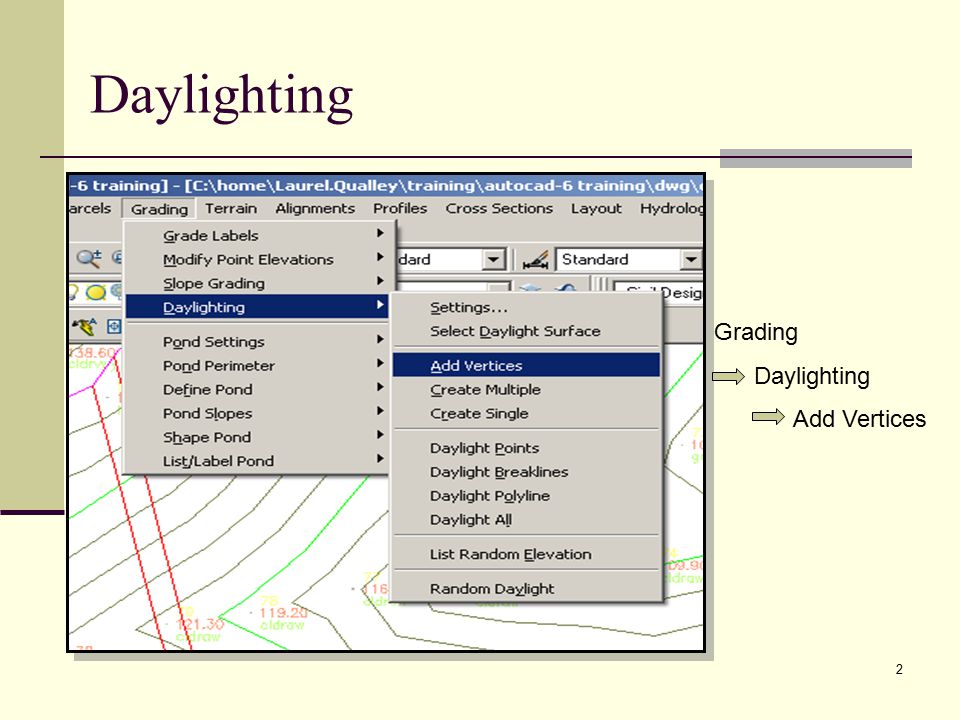The width and height of the screenshot is (960, 720).
Task: Click the window title bar file path
Action: [x=442, y=185]
